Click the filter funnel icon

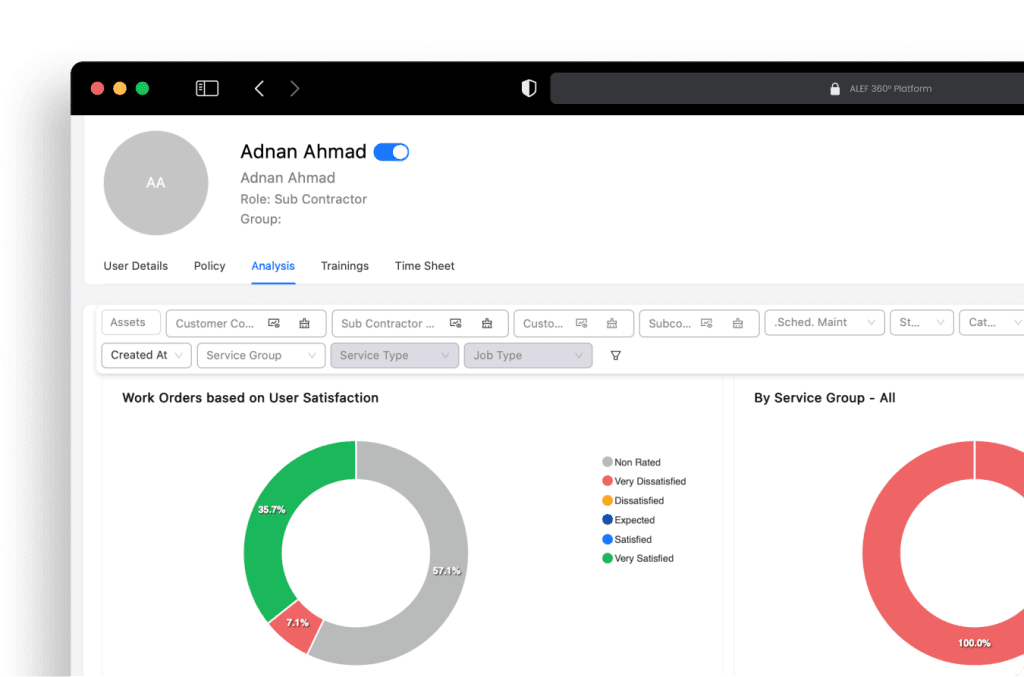pos(615,355)
